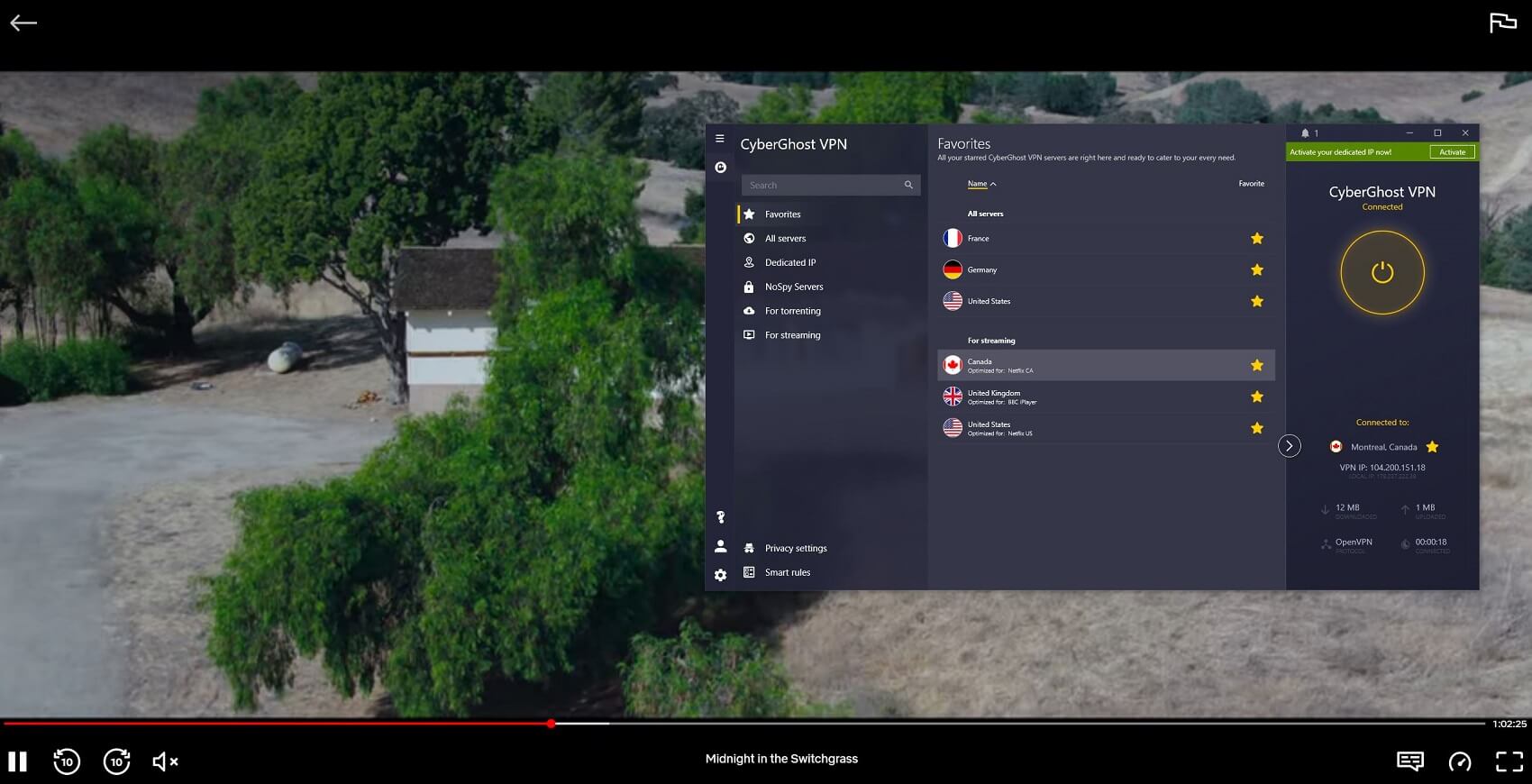Enter fullscreen mode in Netflix
The width and height of the screenshot is (1532, 784).
click(1509, 761)
